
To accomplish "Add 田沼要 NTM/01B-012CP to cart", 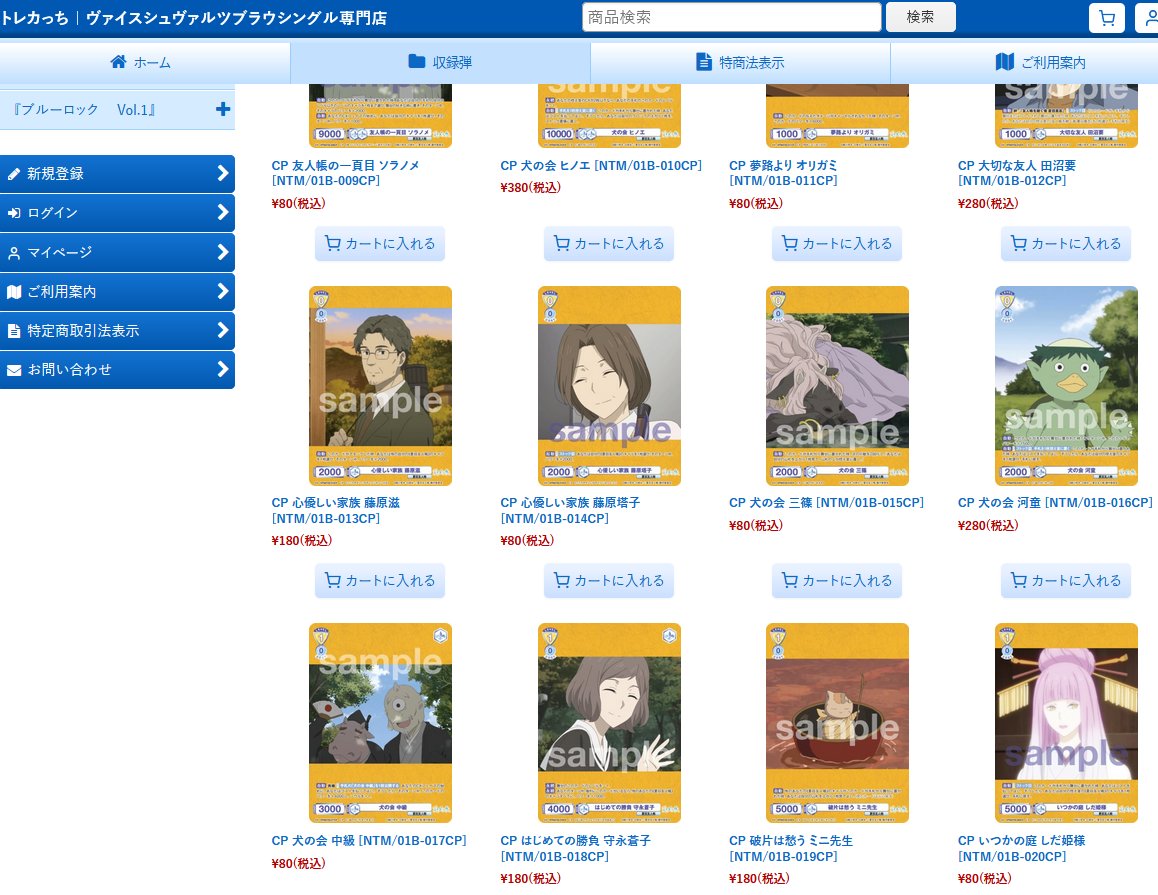I will click(1066, 244).
